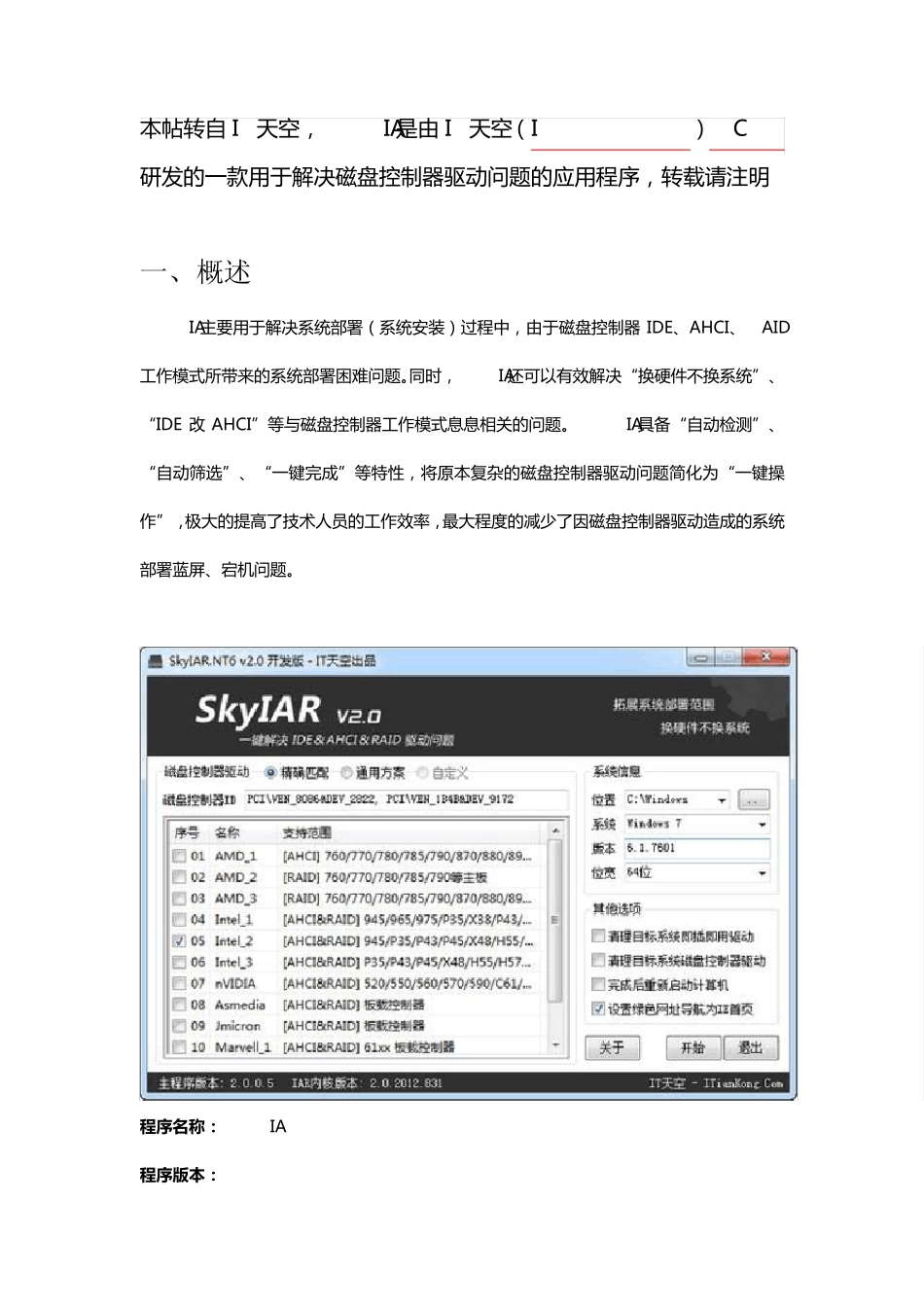Enable 清理目标系统磁盘控制器驱动 option
The image size is (924, 1307).
click(598, 961)
